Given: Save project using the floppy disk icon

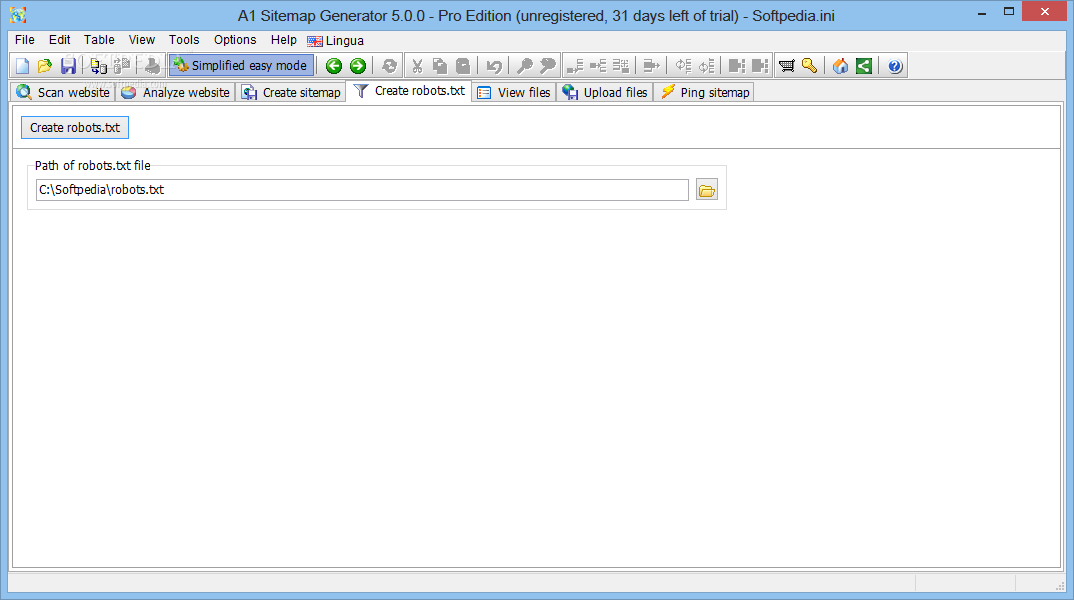Looking at the screenshot, I should point(68,66).
